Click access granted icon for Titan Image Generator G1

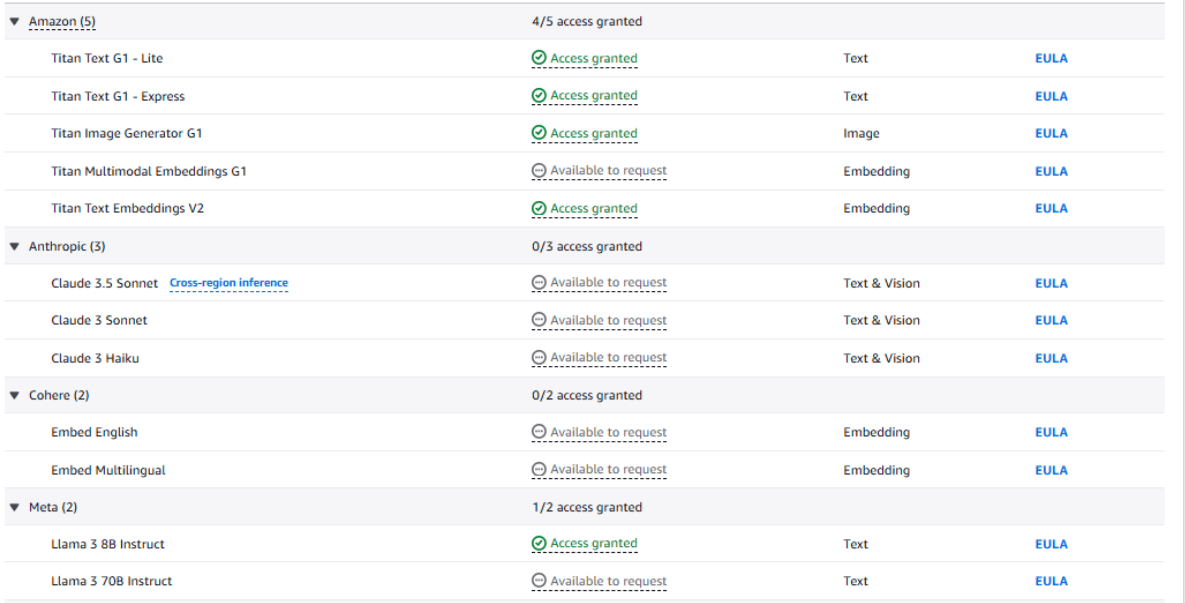click(x=539, y=133)
